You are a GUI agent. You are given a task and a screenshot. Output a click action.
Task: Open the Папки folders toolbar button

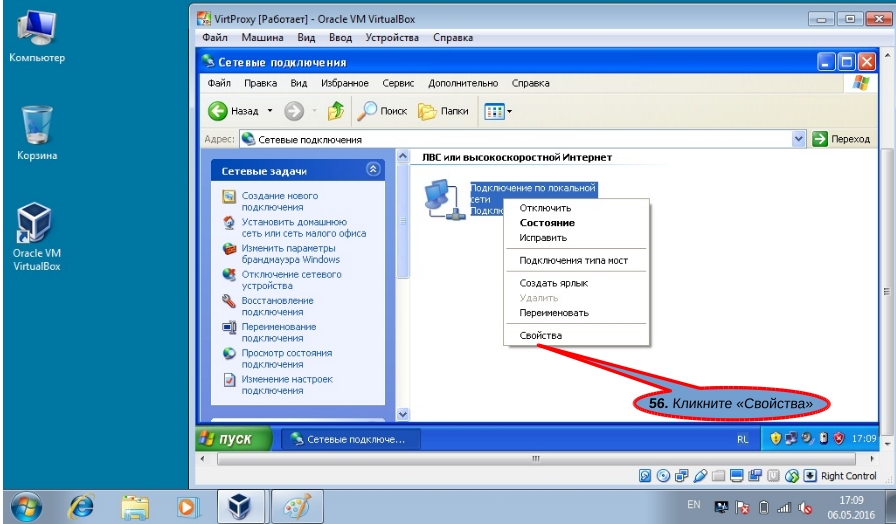(443, 111)
